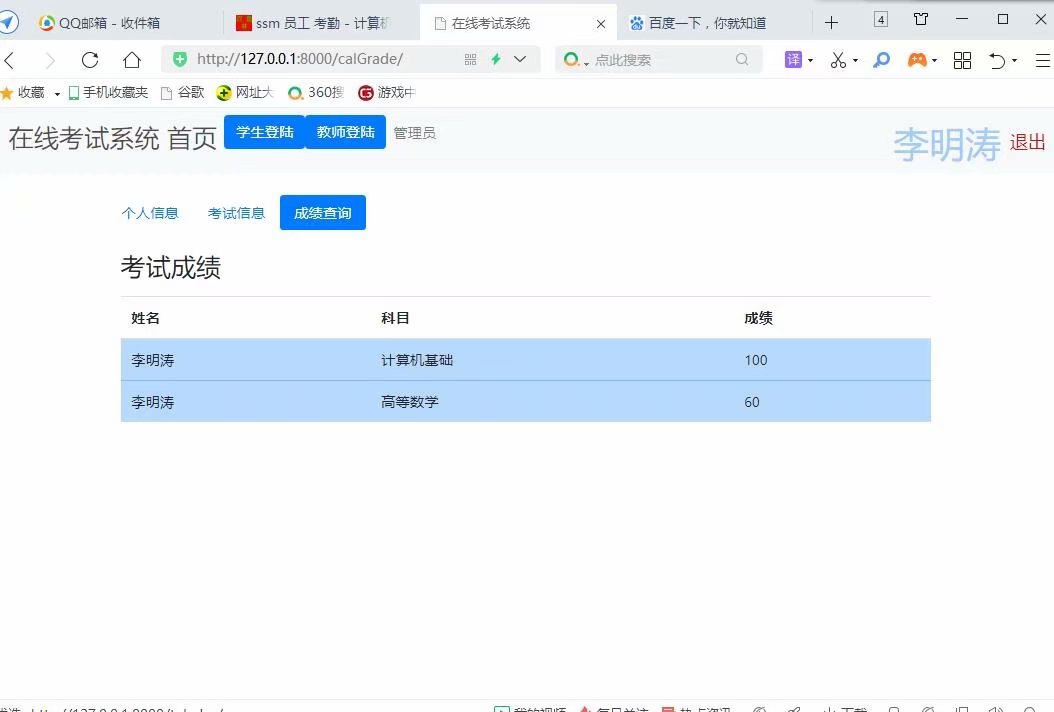Log out with the 退出 link

[1027, 143]
